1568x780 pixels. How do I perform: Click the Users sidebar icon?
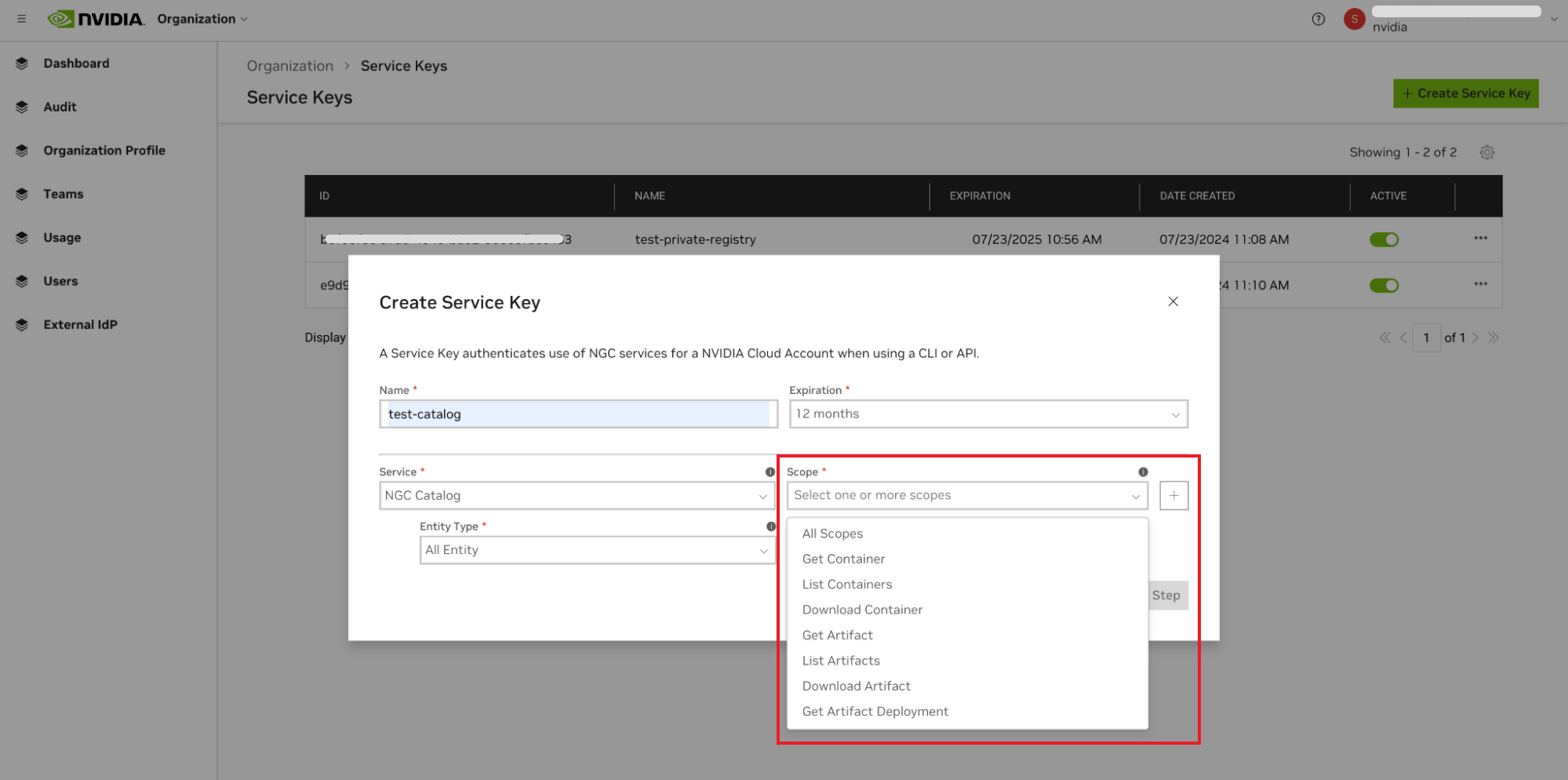(22, 281)
